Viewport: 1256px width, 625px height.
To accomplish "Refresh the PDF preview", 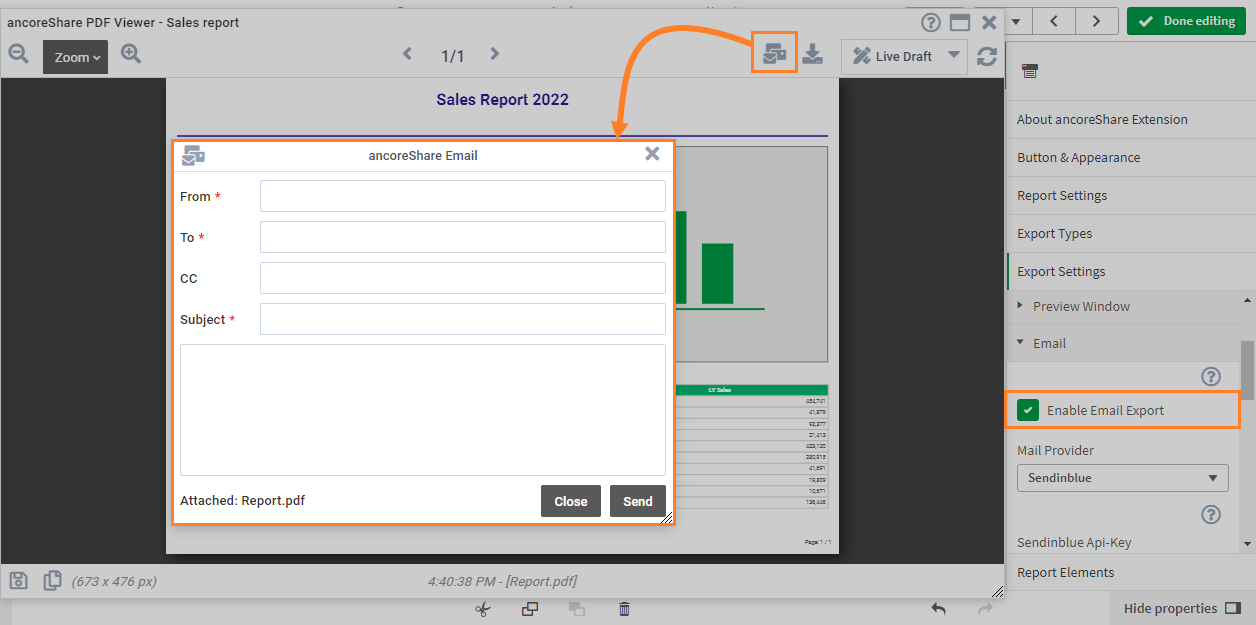I will [x=987, y=57].
